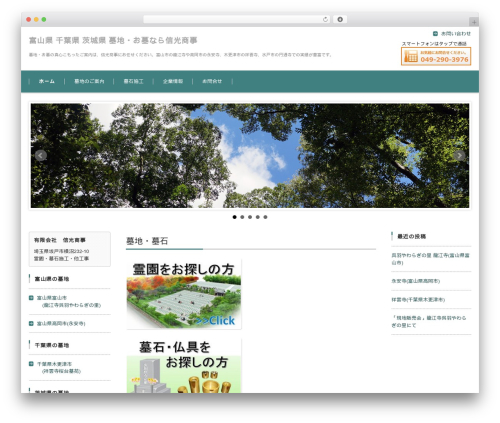Select the second slider dot
Image resolution: width=500 pixels, height=423 pixels.
click(x=242, y=217)
